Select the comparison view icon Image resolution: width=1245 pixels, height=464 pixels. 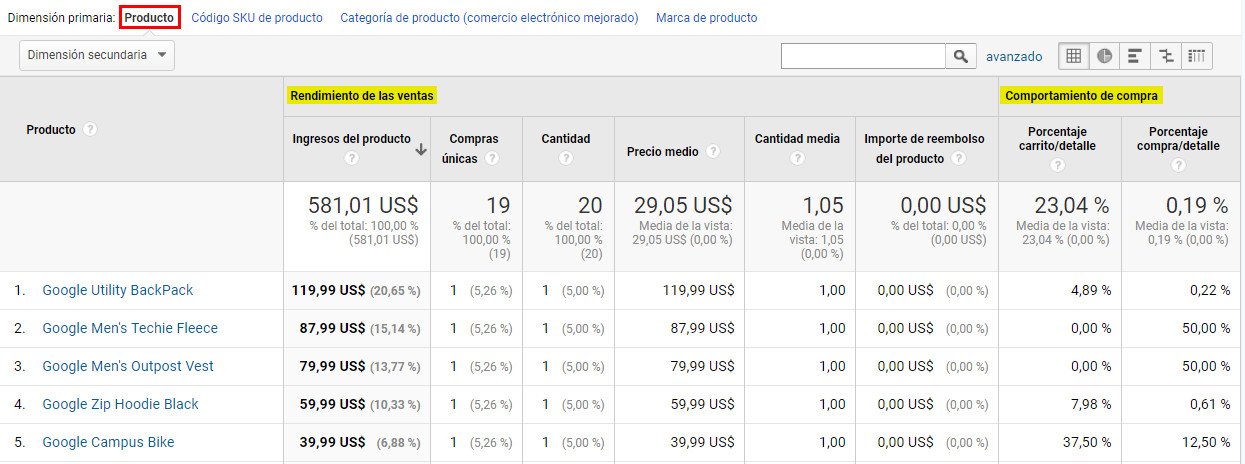(x=1166, y=56)
